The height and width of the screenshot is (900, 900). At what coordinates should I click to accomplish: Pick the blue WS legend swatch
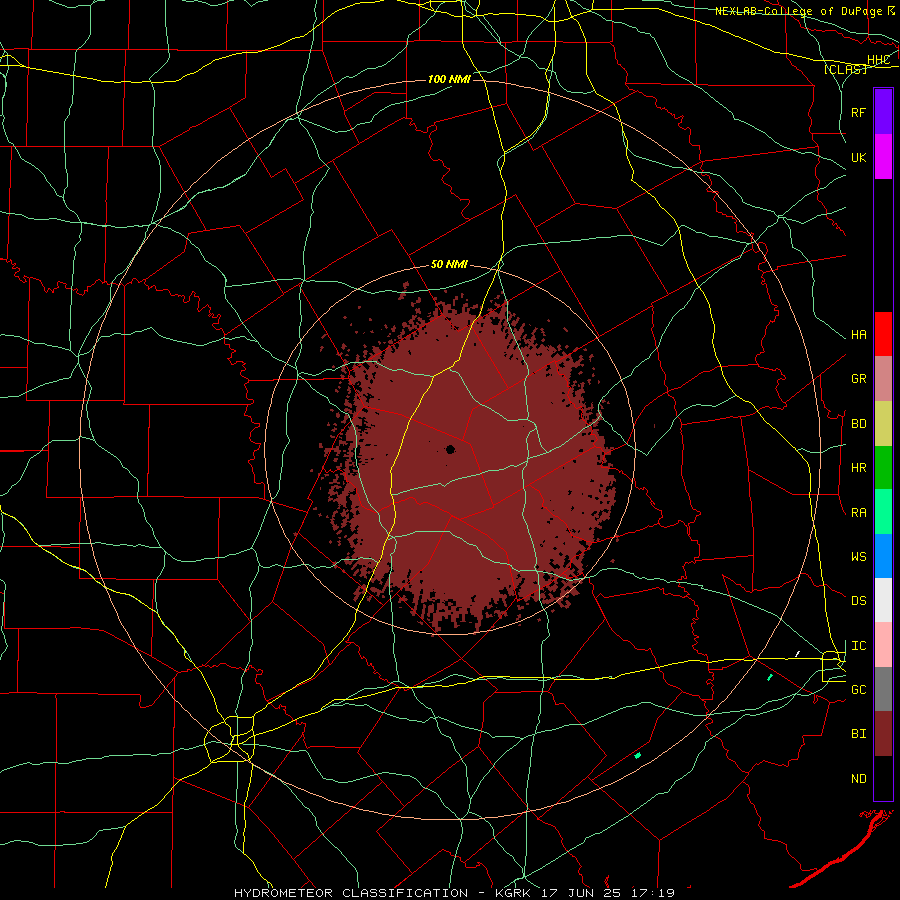883,556
